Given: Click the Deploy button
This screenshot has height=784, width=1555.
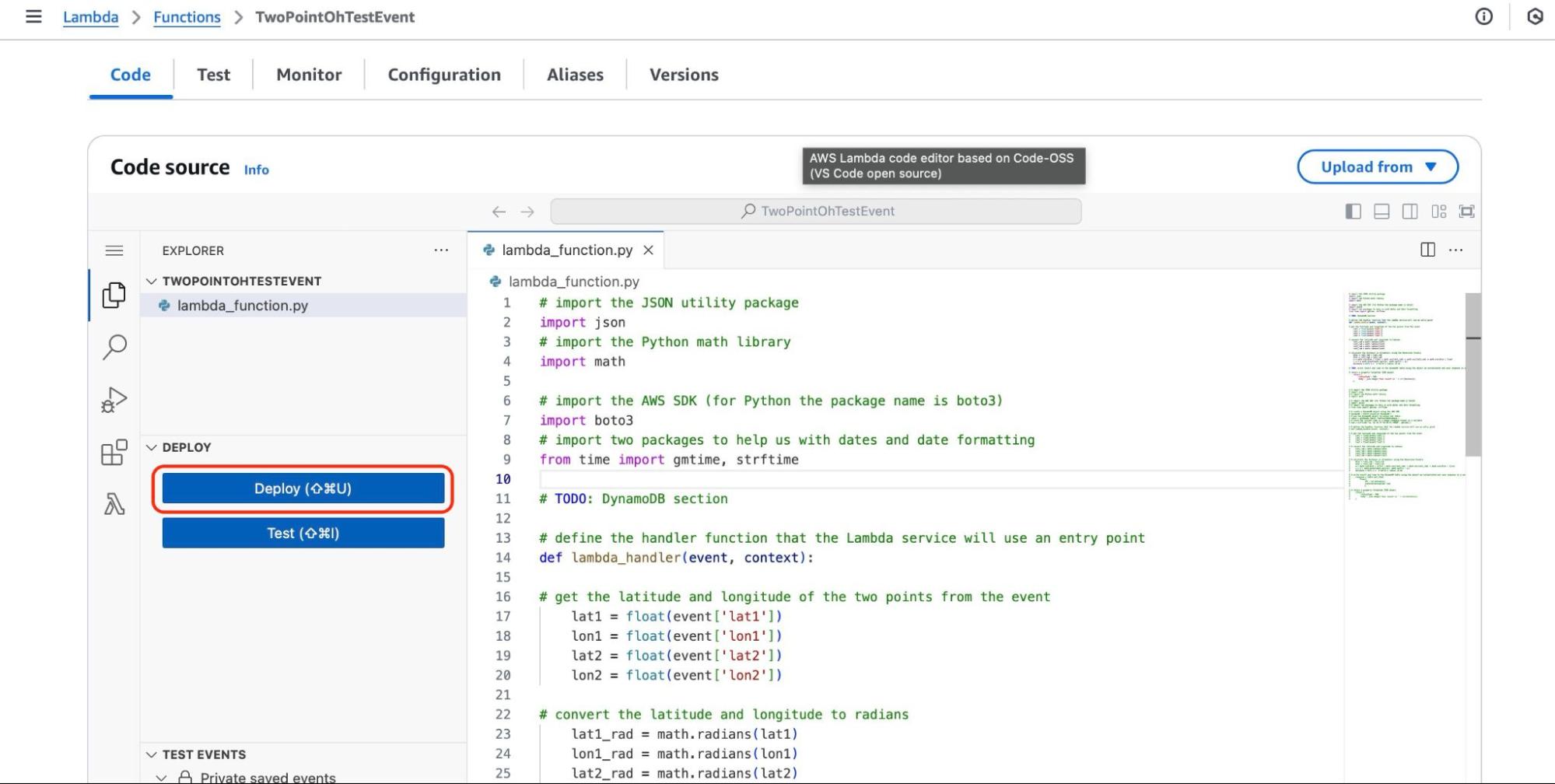Looking at the screenshot, I should pyautogui.click(x=303, y=488).
